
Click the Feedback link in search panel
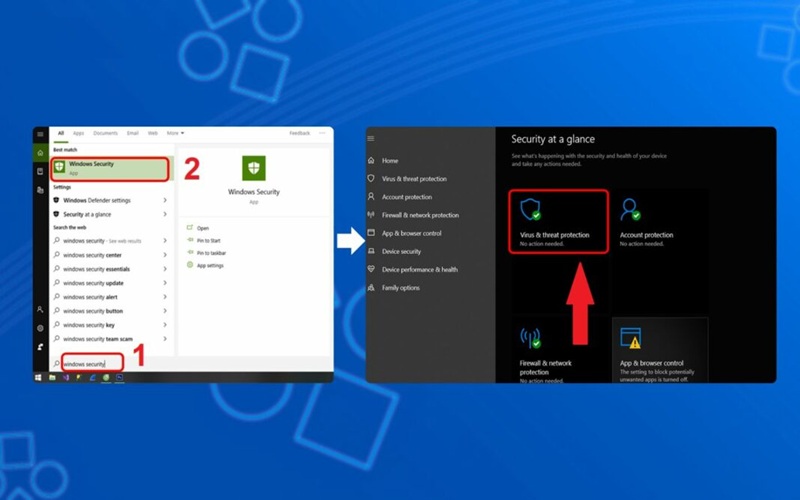click(x=299, y=133)
